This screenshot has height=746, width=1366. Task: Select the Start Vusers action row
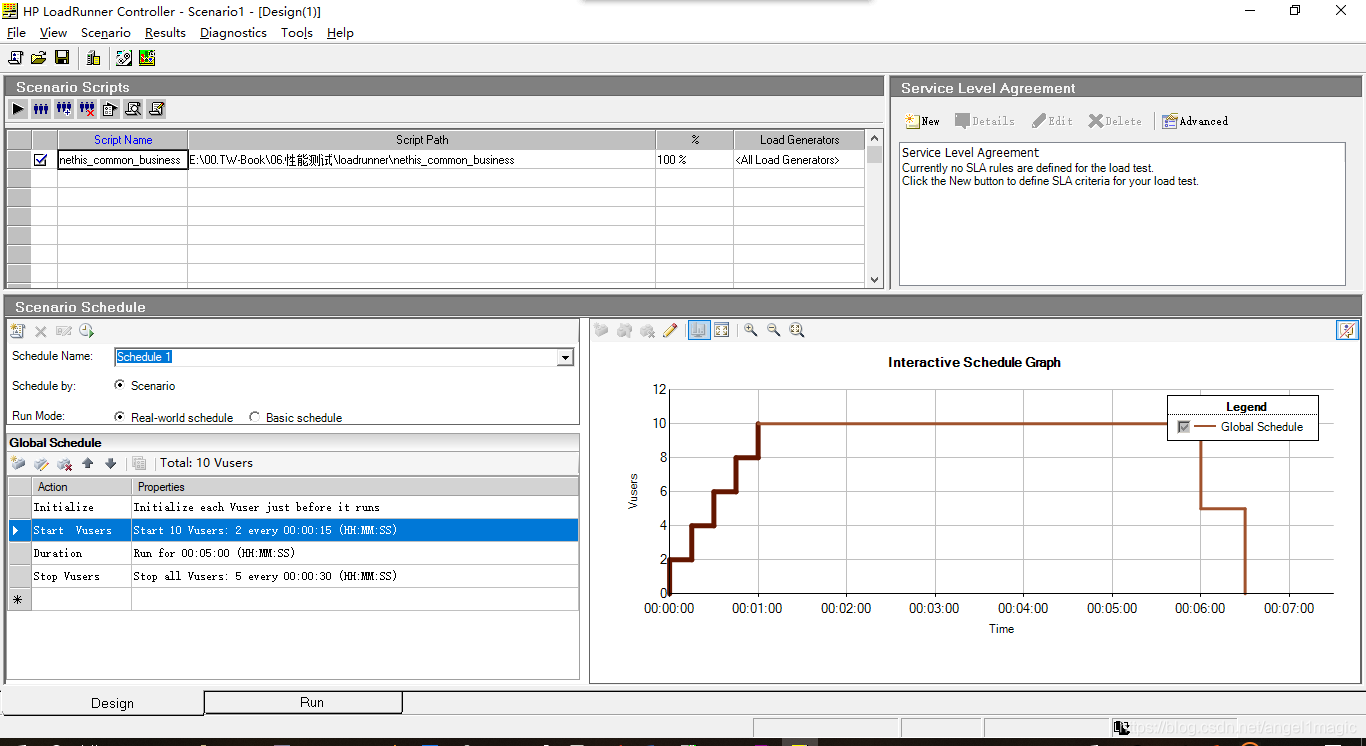[293, 530]
